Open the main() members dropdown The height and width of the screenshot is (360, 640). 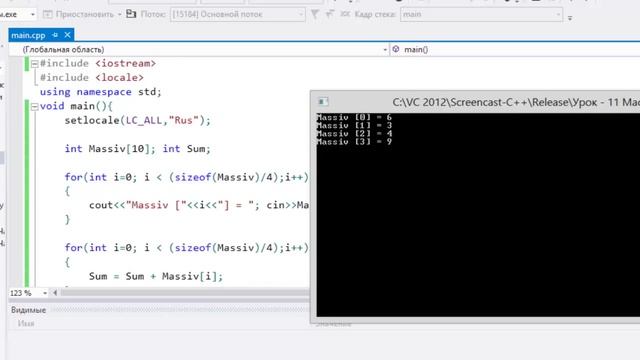(516, 49)
